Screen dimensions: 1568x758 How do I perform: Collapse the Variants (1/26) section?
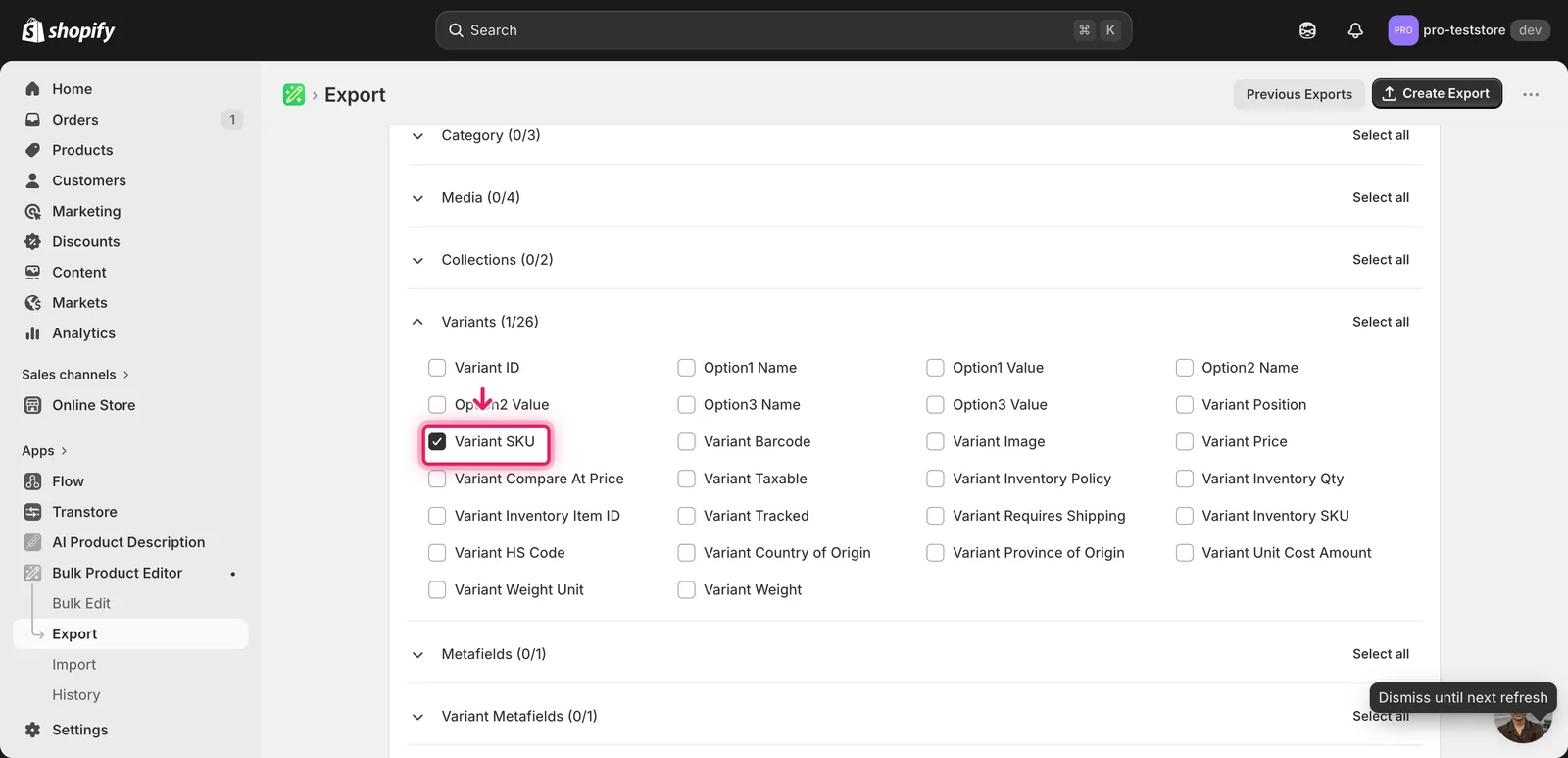pos(417,322)
